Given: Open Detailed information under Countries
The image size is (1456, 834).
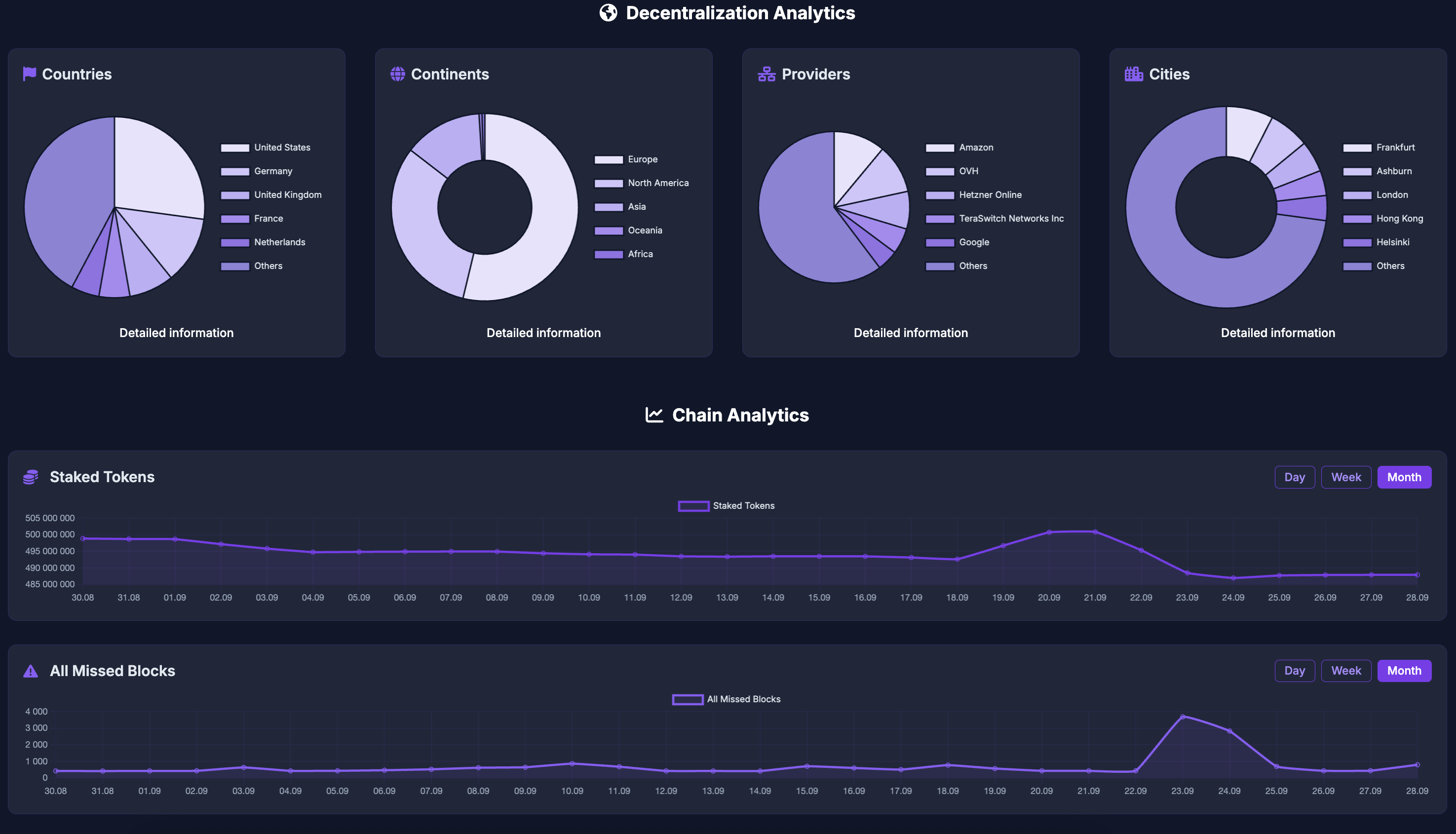Looking at the screenshot, I should (176, 333).
